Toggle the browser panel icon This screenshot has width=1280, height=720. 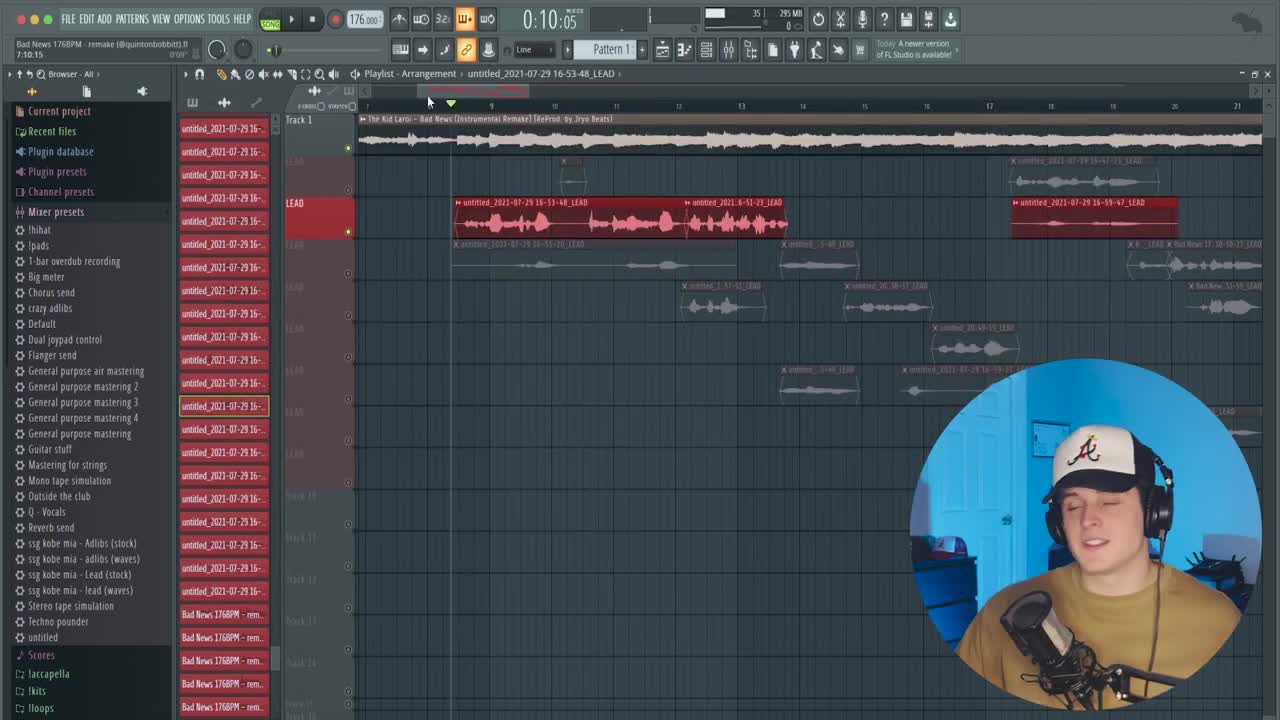pyautogui.click(x=750, y=50)
